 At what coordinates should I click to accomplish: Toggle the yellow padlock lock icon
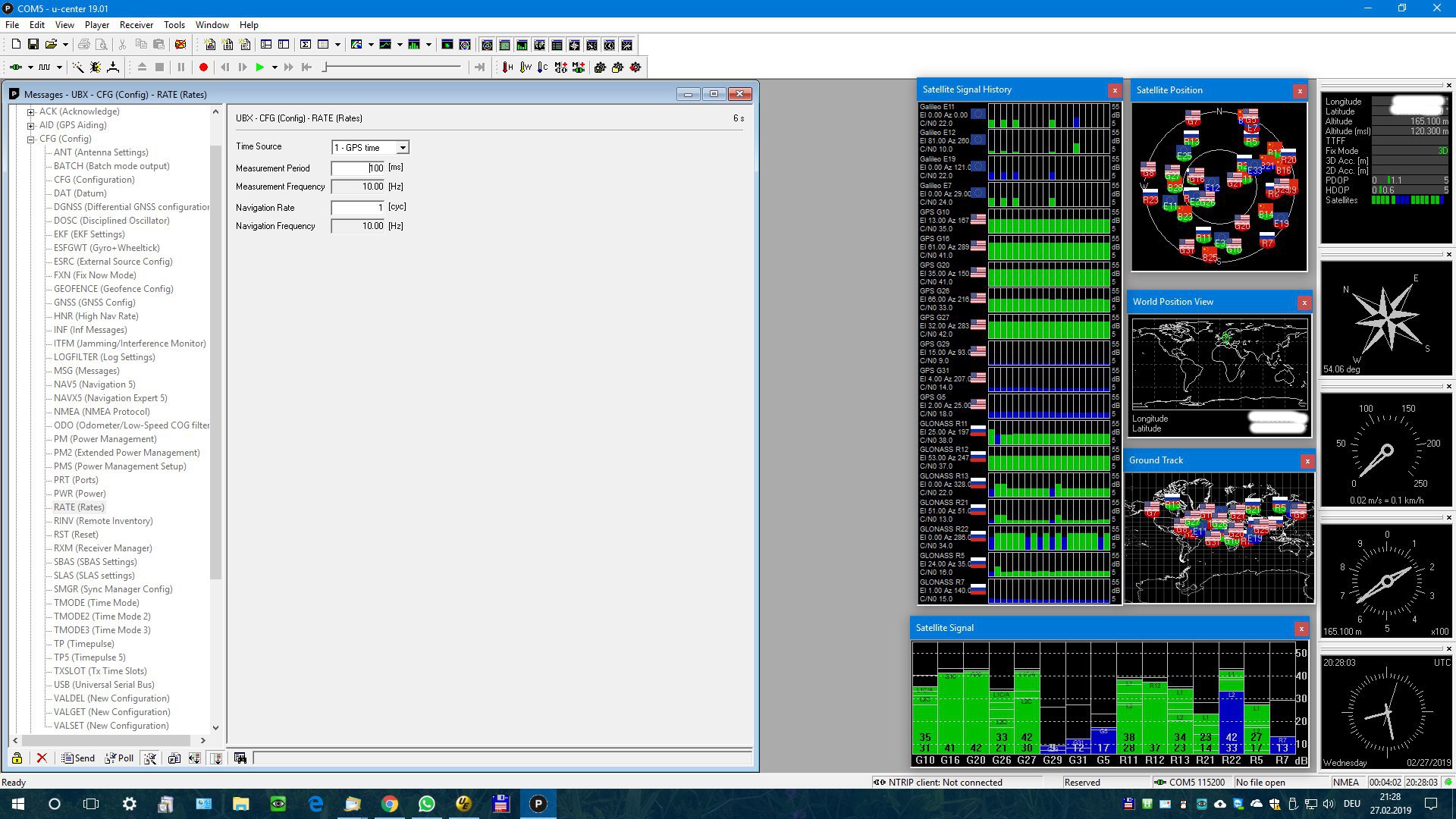17,758
